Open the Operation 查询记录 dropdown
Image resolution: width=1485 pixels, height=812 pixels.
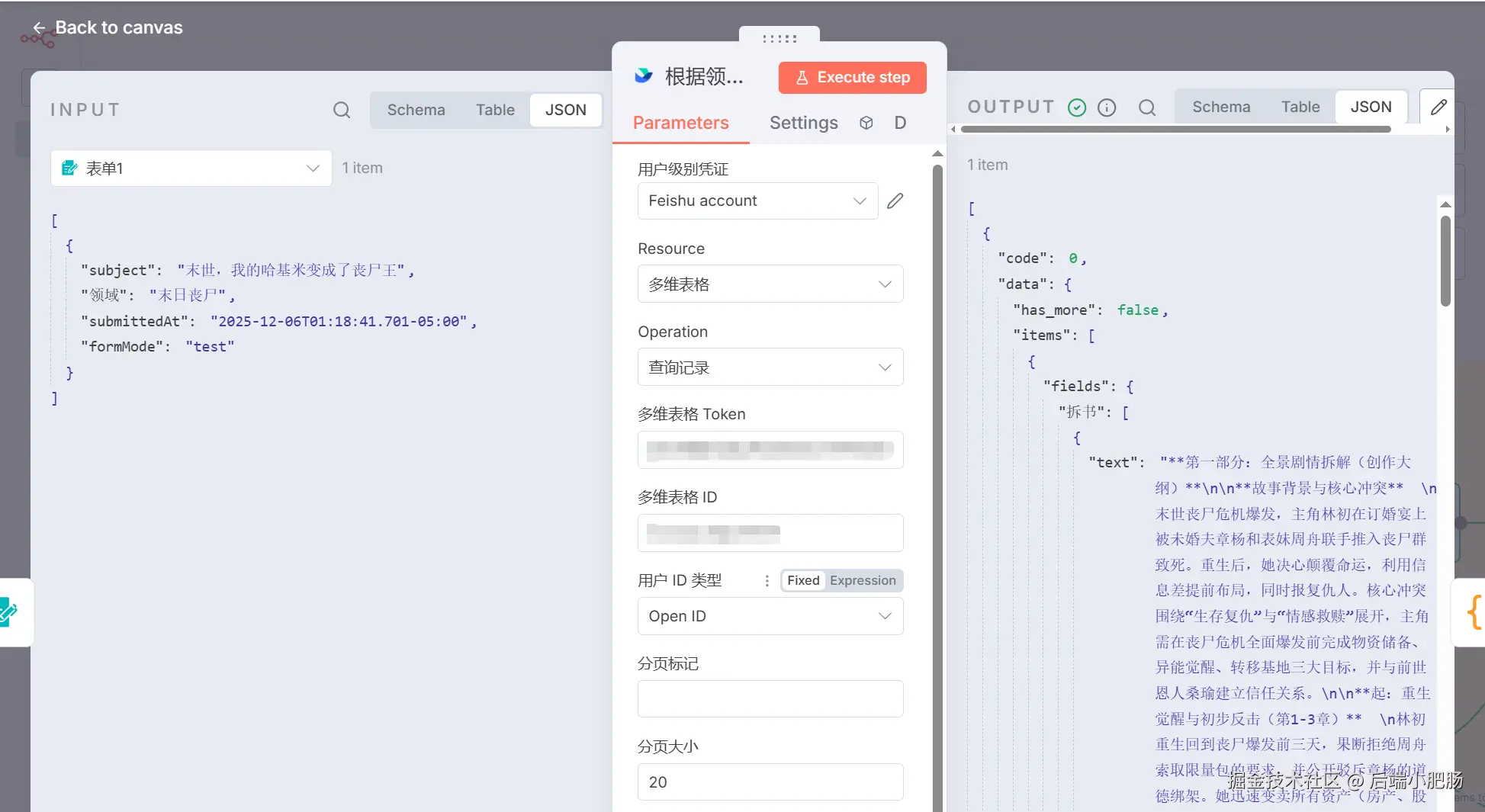(770, 367)
